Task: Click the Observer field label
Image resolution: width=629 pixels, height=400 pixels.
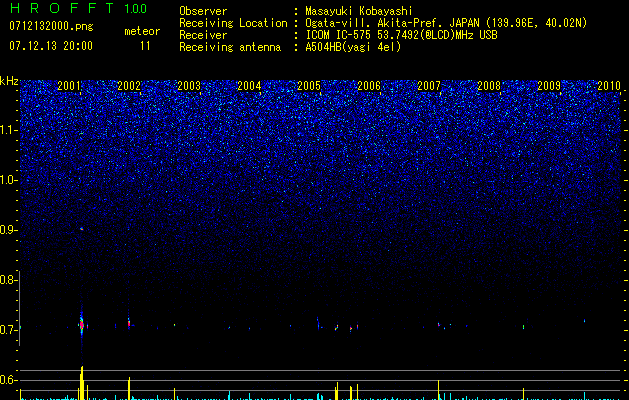Action: coord(203,11)
